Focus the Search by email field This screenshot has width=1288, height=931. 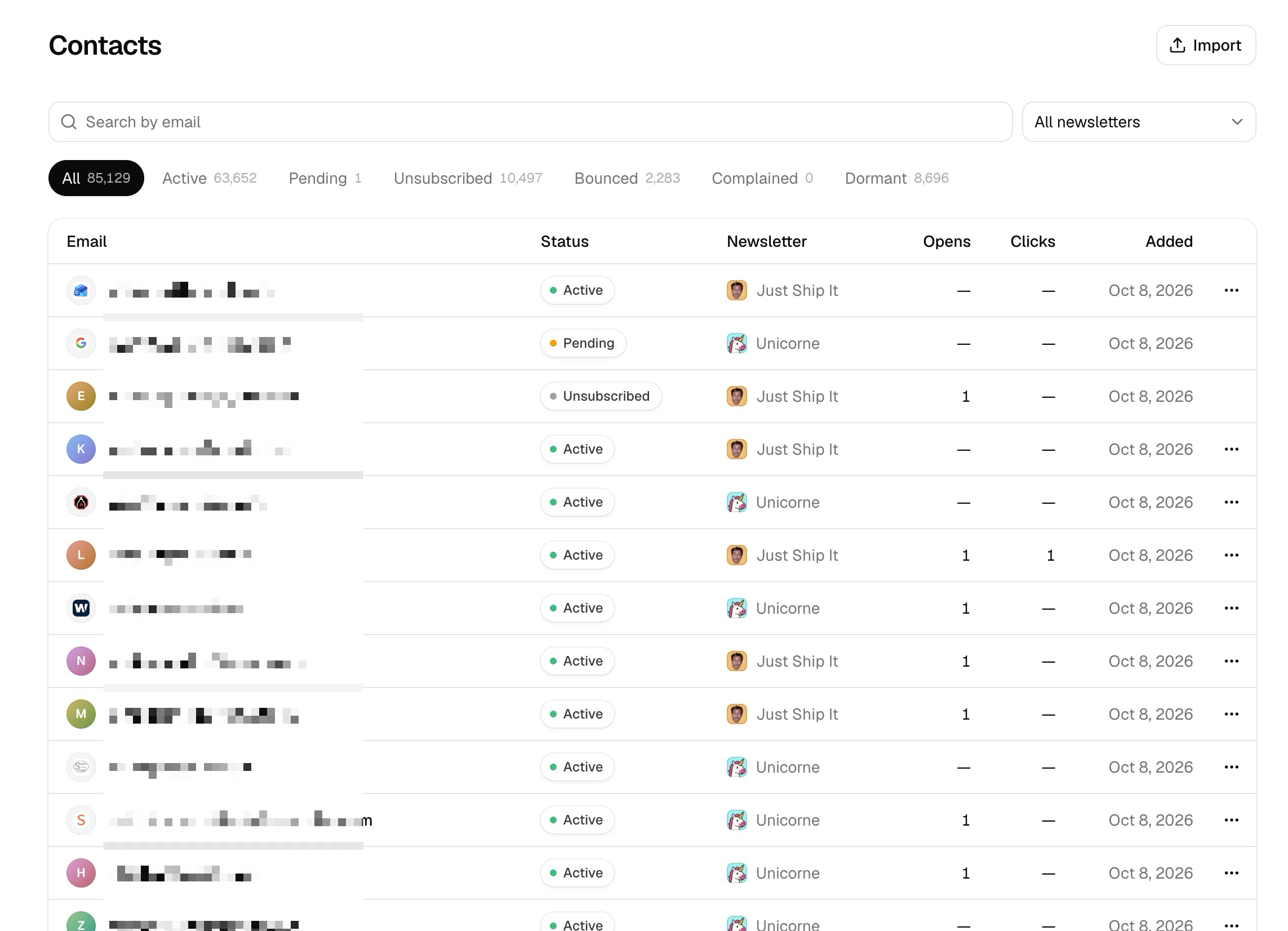click(x=530, y=122)
